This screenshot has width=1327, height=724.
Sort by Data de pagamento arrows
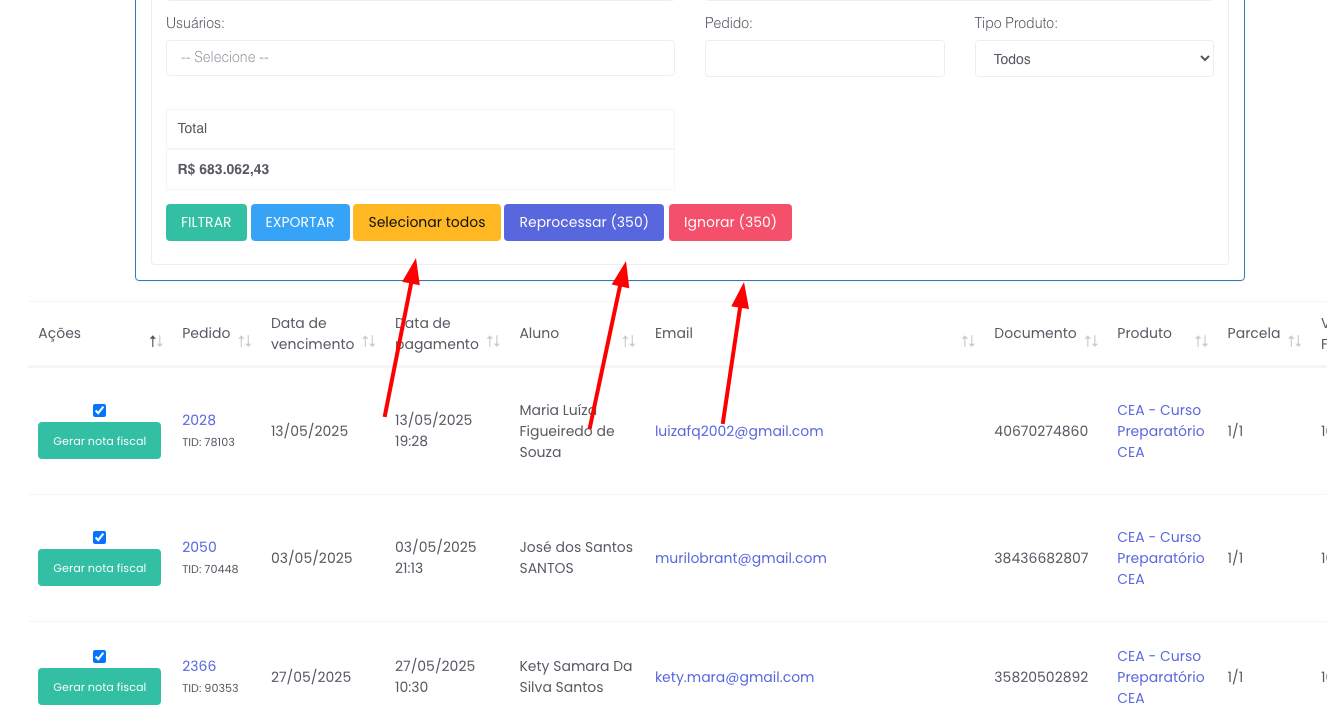click(x=493, y=342)
